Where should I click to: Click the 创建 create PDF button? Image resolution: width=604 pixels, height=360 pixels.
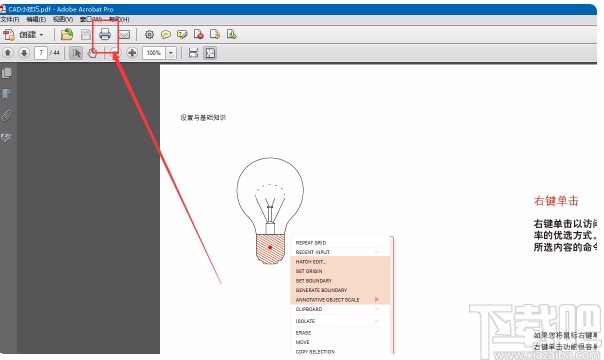click(x=23, y=35)
